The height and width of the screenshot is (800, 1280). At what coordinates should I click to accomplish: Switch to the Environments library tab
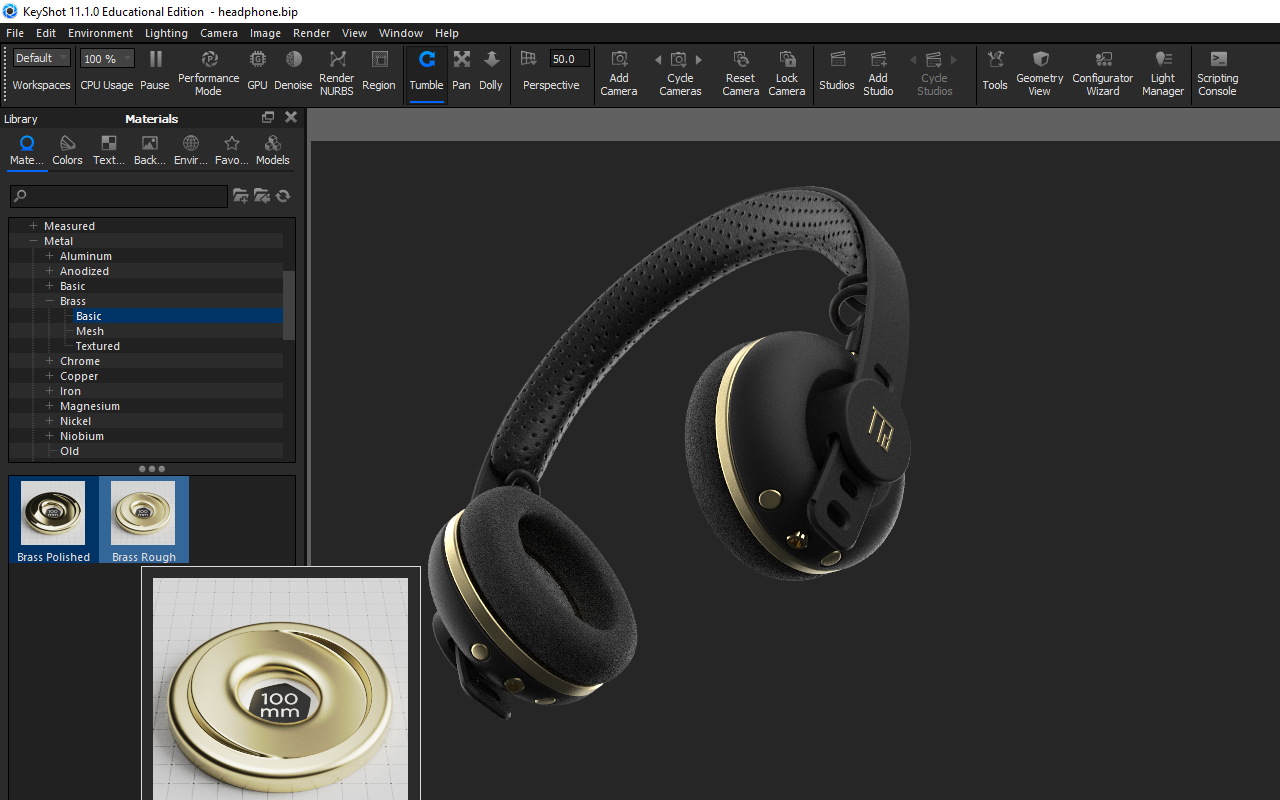click(x=190, y=151)
